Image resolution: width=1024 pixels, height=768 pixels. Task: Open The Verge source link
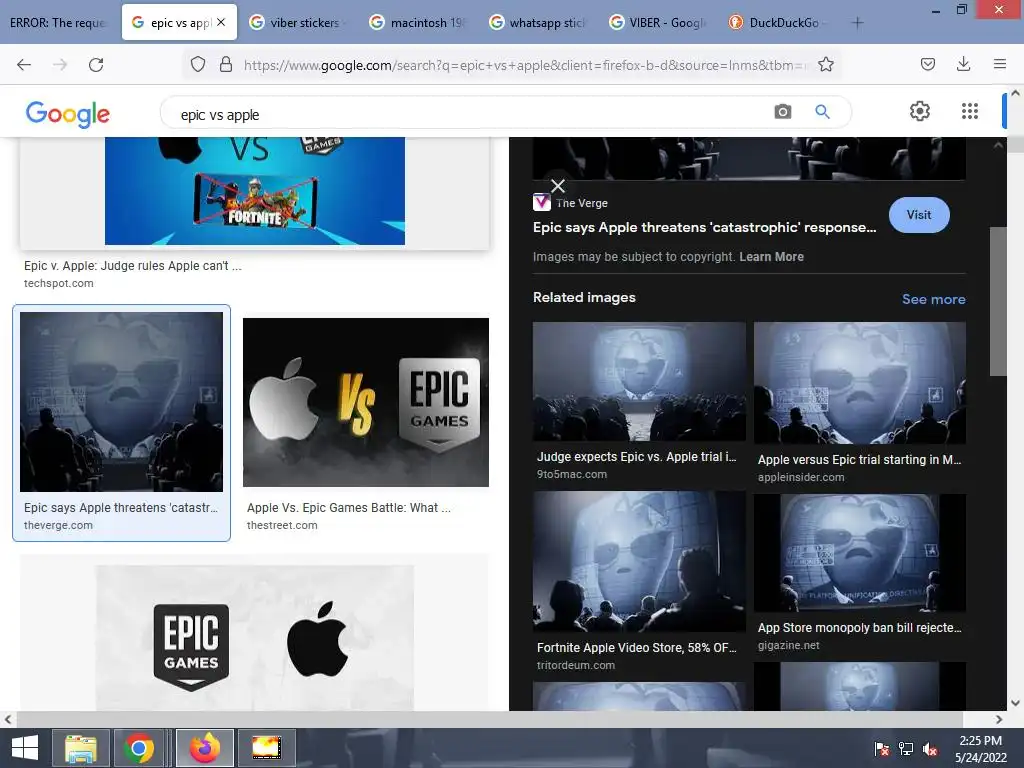(x=582, y=203)
